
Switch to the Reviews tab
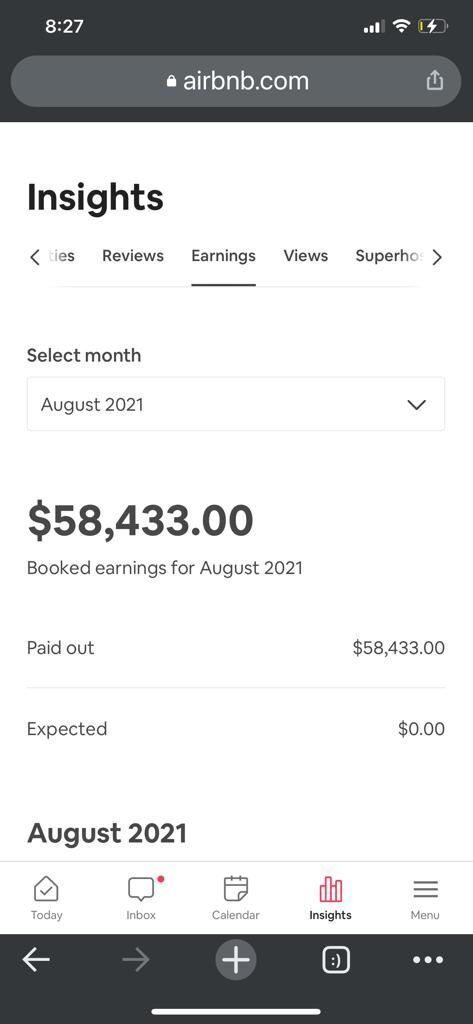point(133,256)
